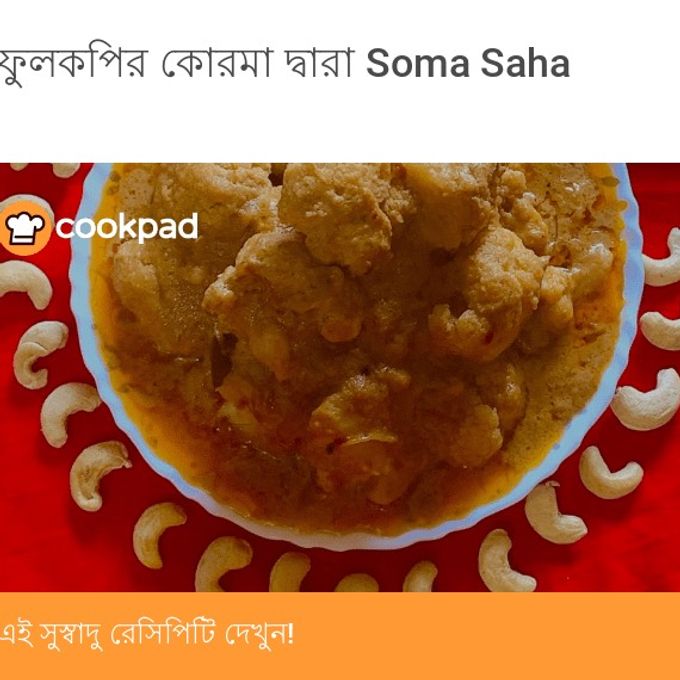This screenshot has height=680, width=680.
Task: Tap the এই সুস্বাদু রেসিপিটি দেখুন! banner text
Action: [147, 635]
